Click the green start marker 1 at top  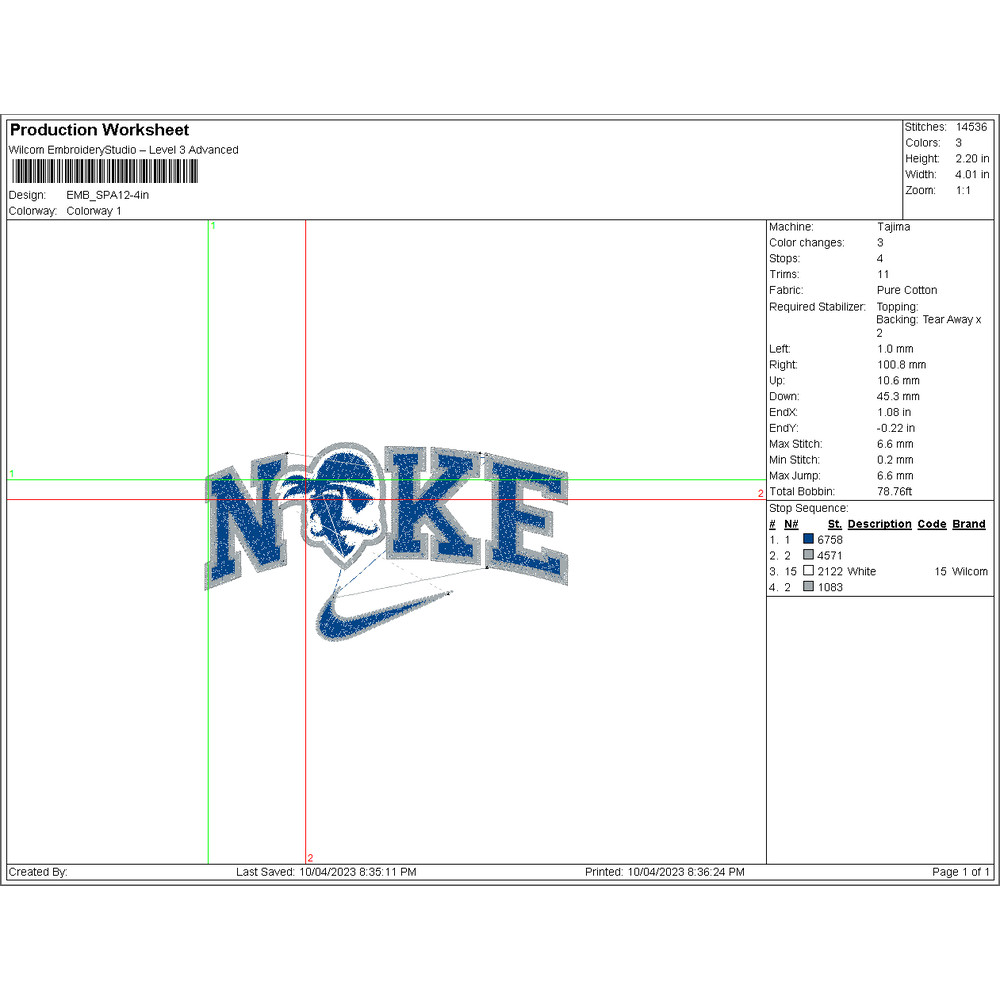pyautogui.click(x=212, y=227)
